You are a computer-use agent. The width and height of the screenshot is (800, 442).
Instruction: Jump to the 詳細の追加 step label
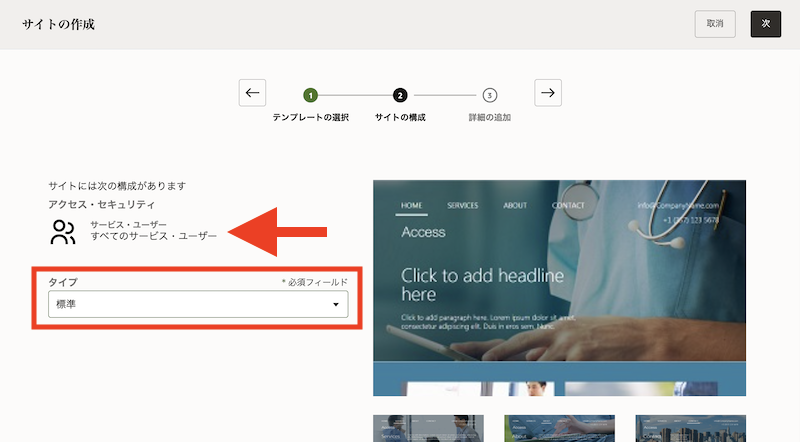point(489,118)
